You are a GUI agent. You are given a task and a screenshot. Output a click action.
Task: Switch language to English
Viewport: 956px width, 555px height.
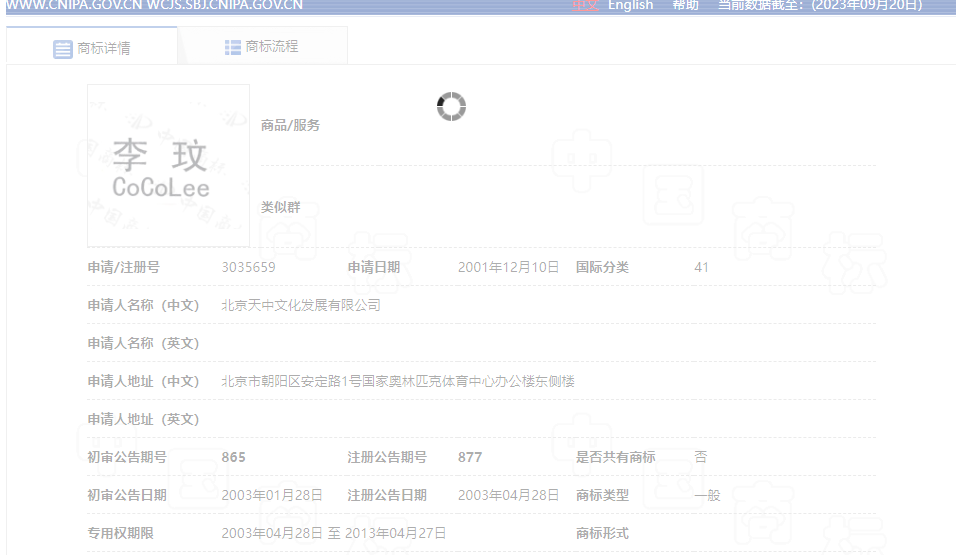coord(630,5)
